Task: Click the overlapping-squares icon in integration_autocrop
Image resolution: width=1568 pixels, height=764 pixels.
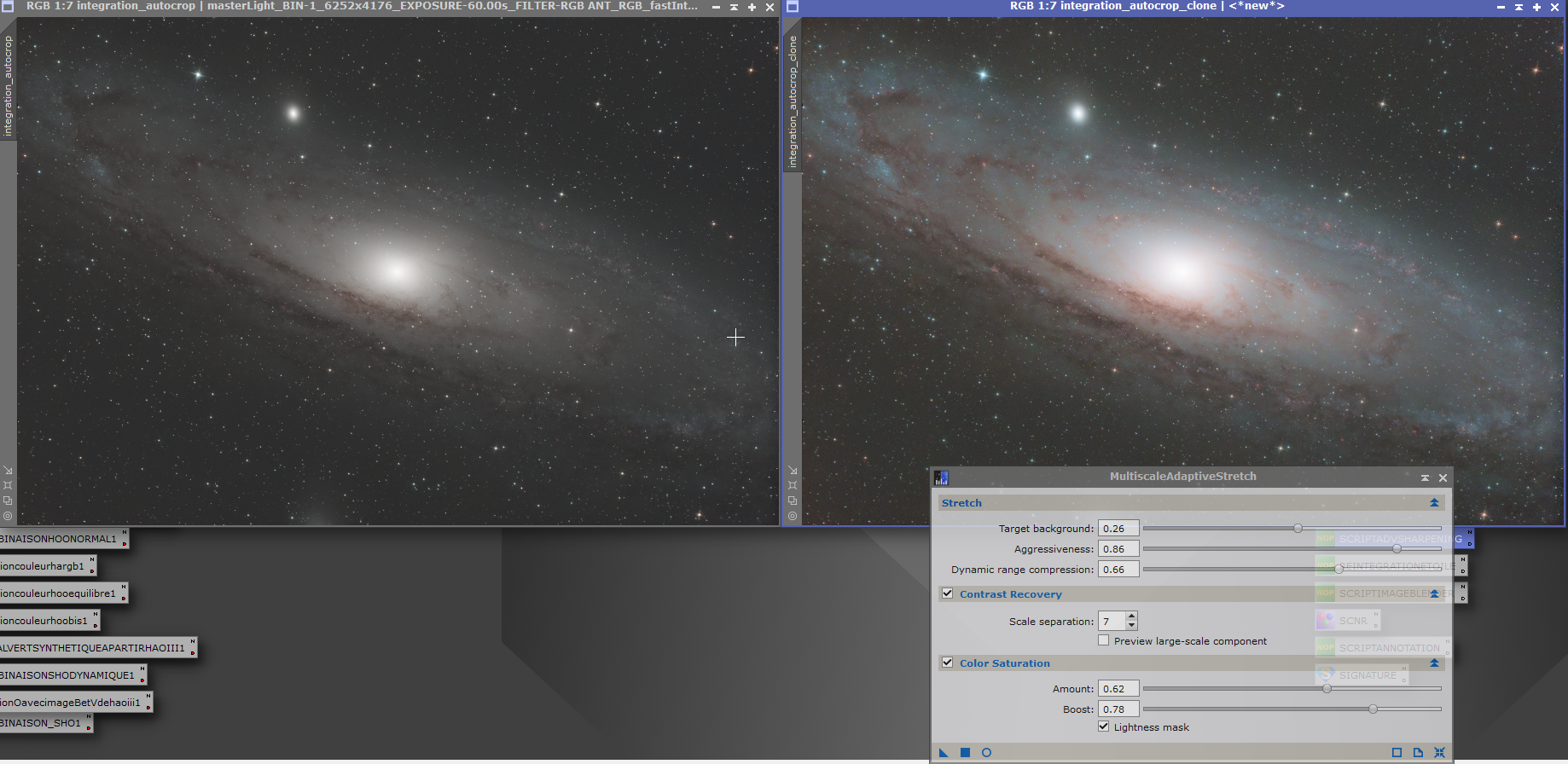Action: coord(8,501)
